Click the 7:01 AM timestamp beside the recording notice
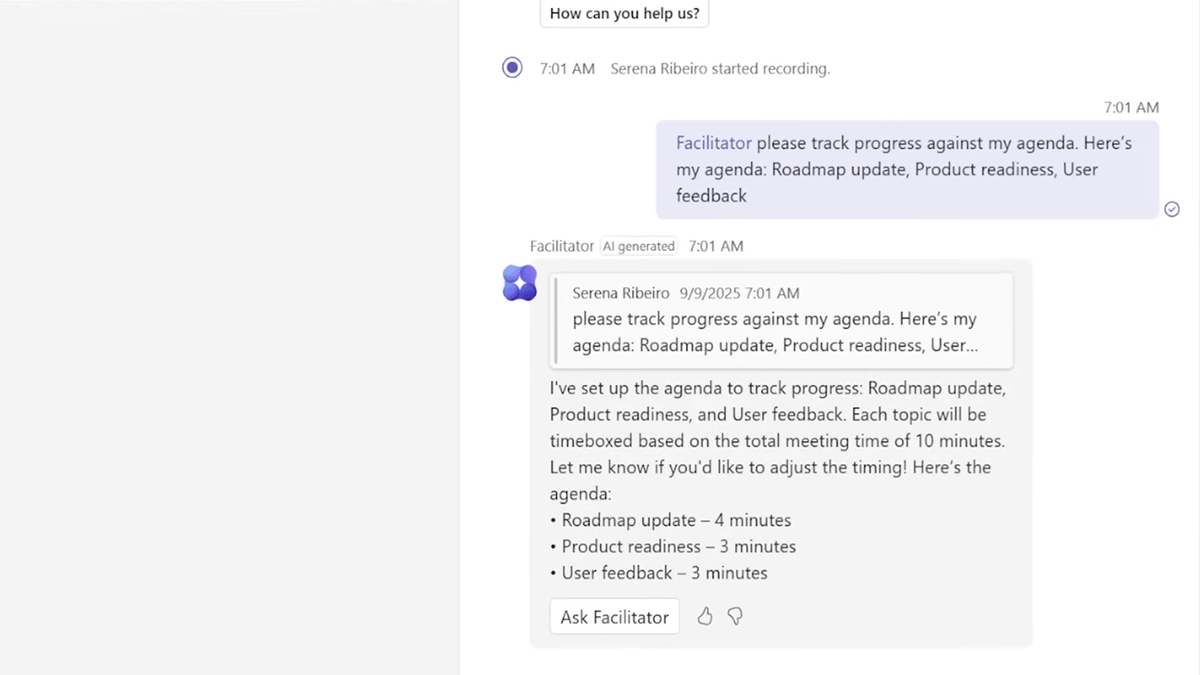Screen dimensions: 1200x675 click(567, 69)
